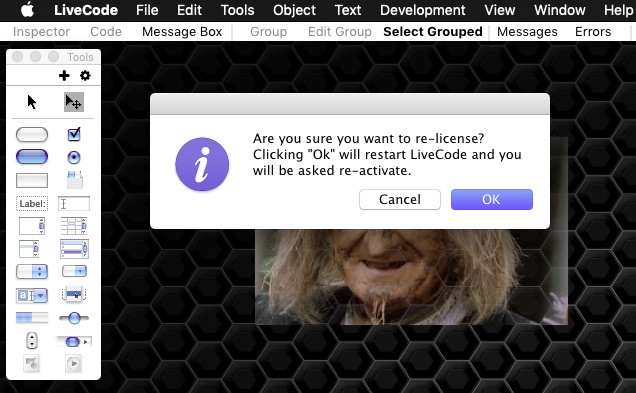Click Code in the toolbar
Screen dimensions: 636x393
pyautogui.click(x=106, y=32)
